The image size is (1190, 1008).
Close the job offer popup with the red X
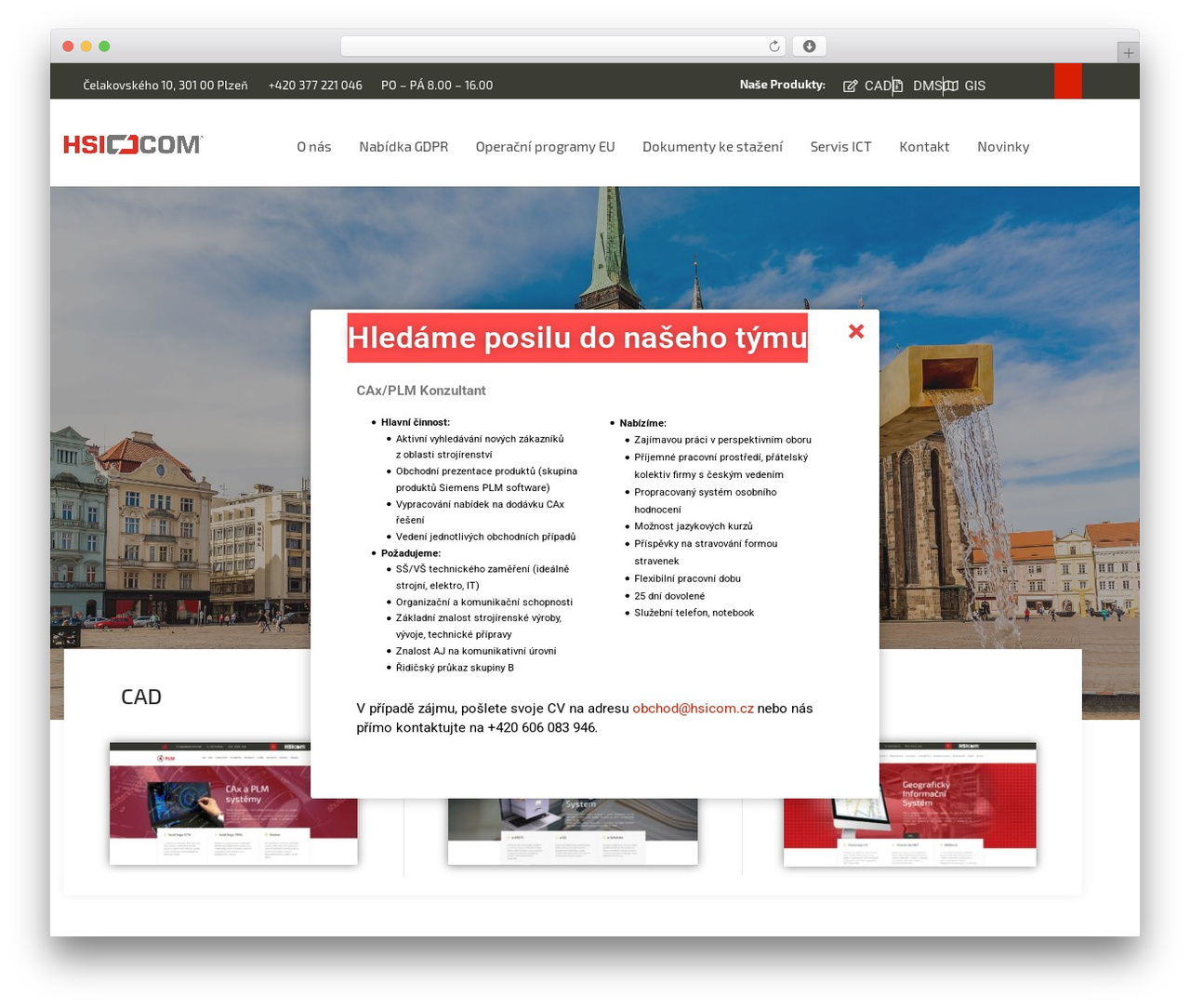point(856,331)
